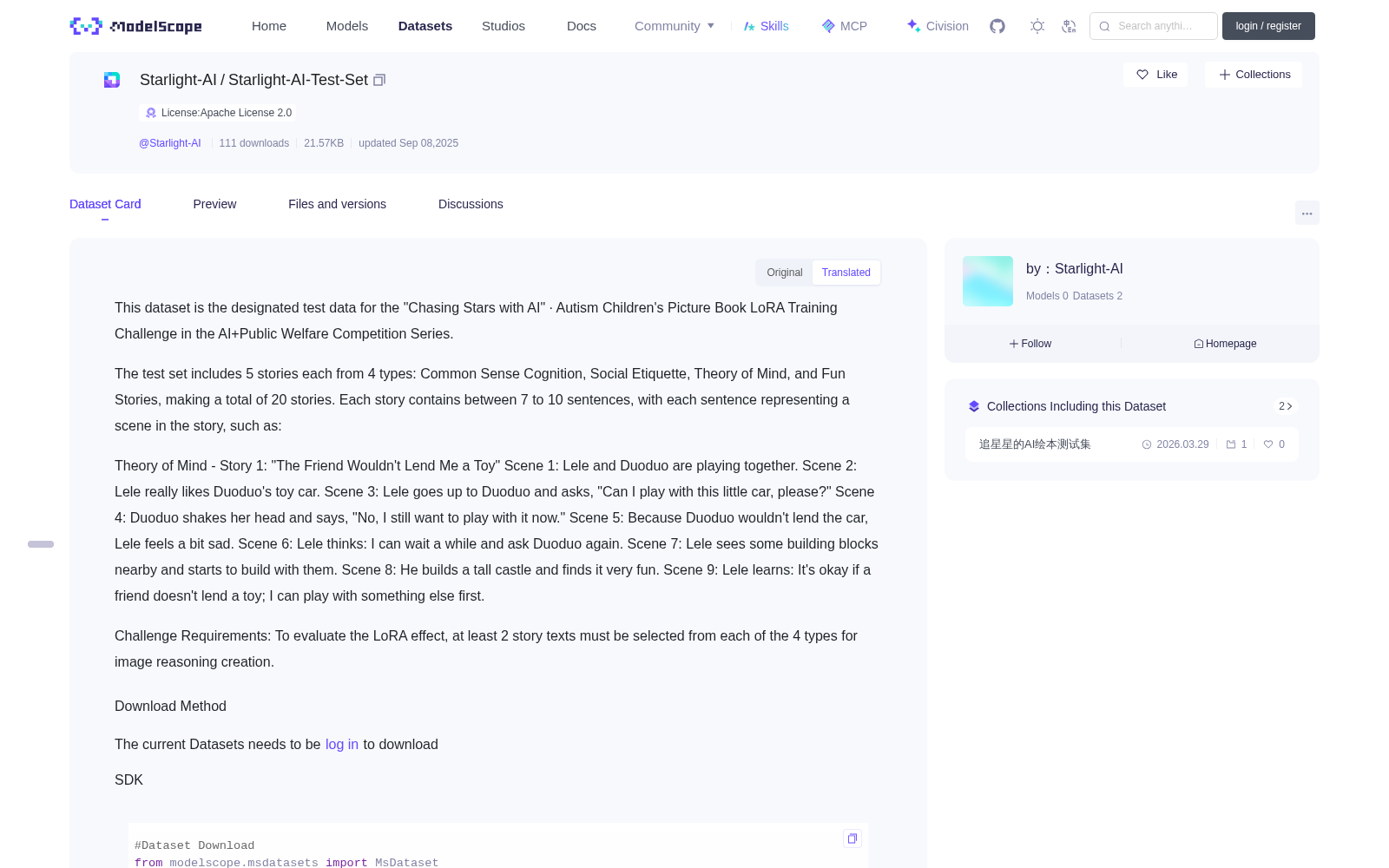This screenshot has width=1389, height=868.
Task: Click the left edge sidebar handle
Action: [41, 544]
